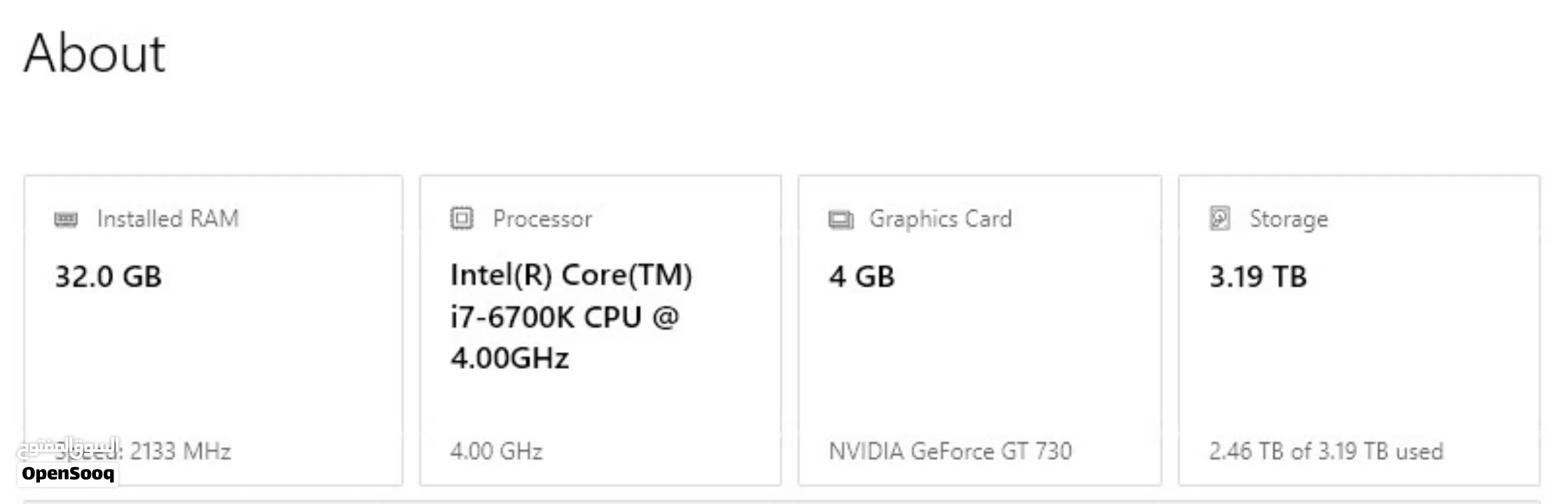Select the 4 GB graphics memory value
The width and height of the screenshot is (1568, 504).
click(x=860, y=276)
